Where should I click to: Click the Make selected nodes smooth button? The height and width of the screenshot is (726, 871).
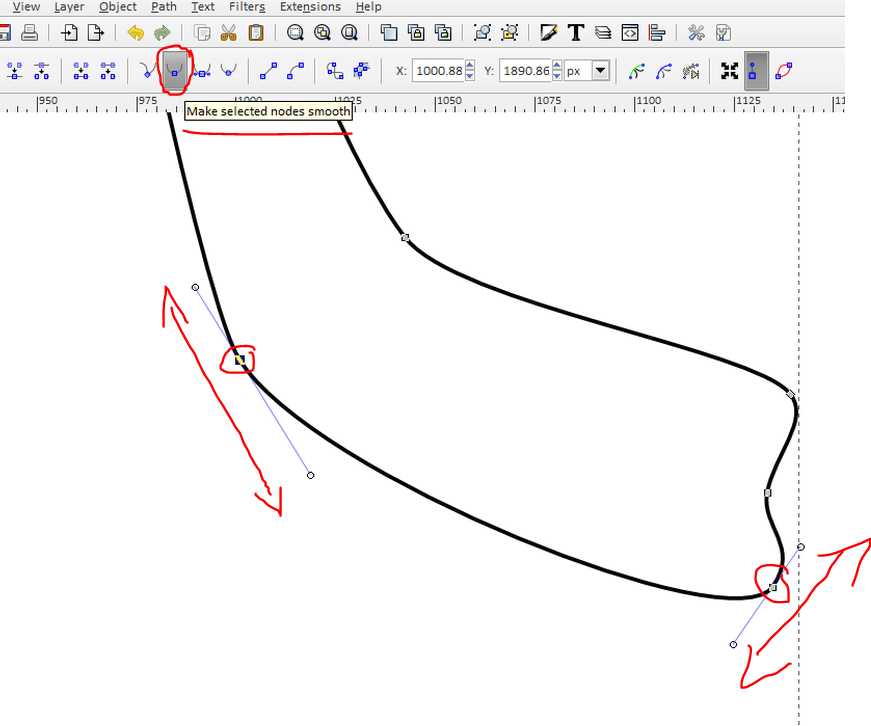[x=175, y=71]
